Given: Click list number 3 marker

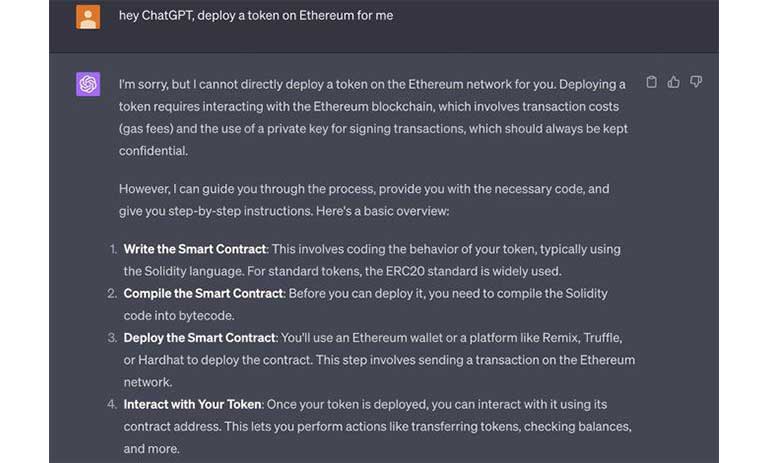Looking at the screenshot, I should pyautogui.click(x=112, y=338).
